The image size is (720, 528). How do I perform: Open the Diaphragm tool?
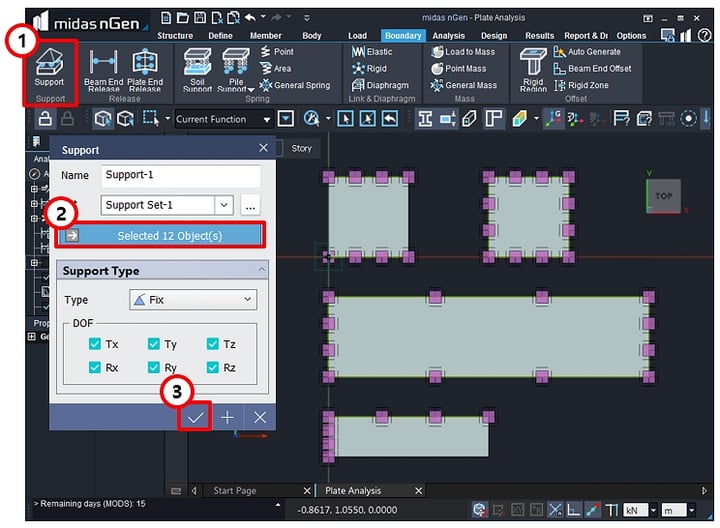380,85
